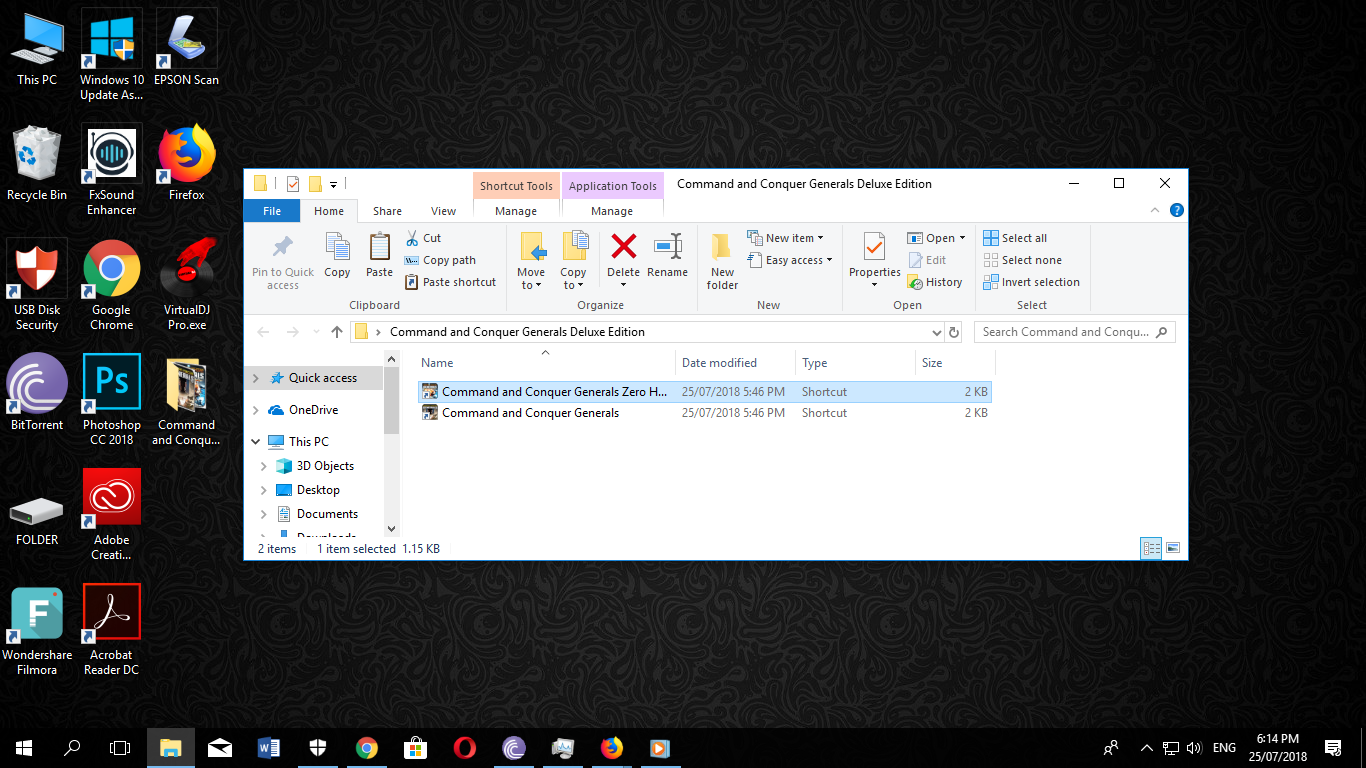Screen dimensions: 1366x768
Task: Open the File tab
Action: click(272, 211)
